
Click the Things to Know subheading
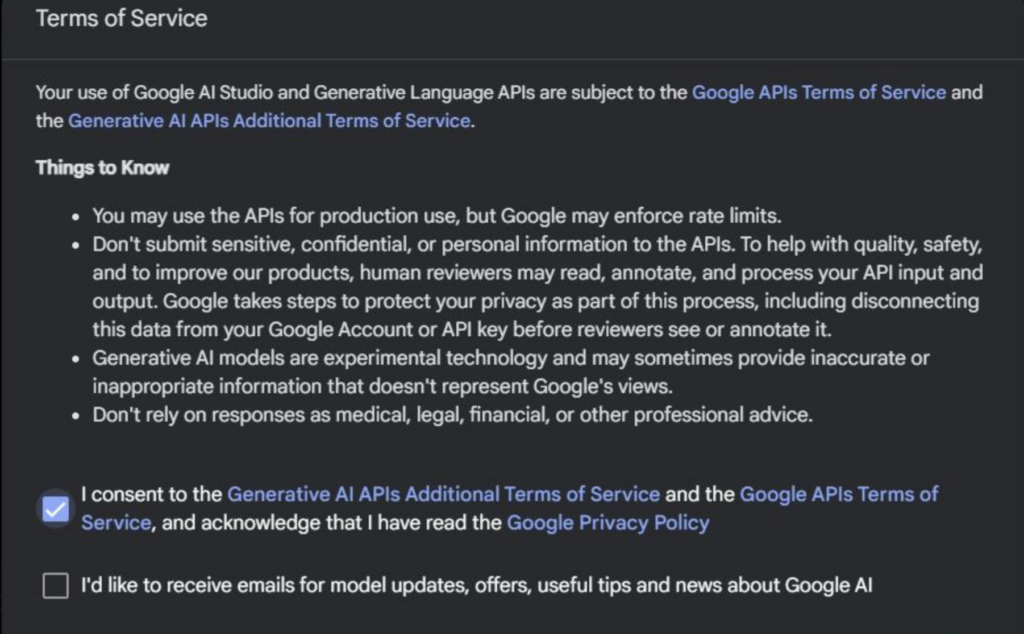pos(102,168)
